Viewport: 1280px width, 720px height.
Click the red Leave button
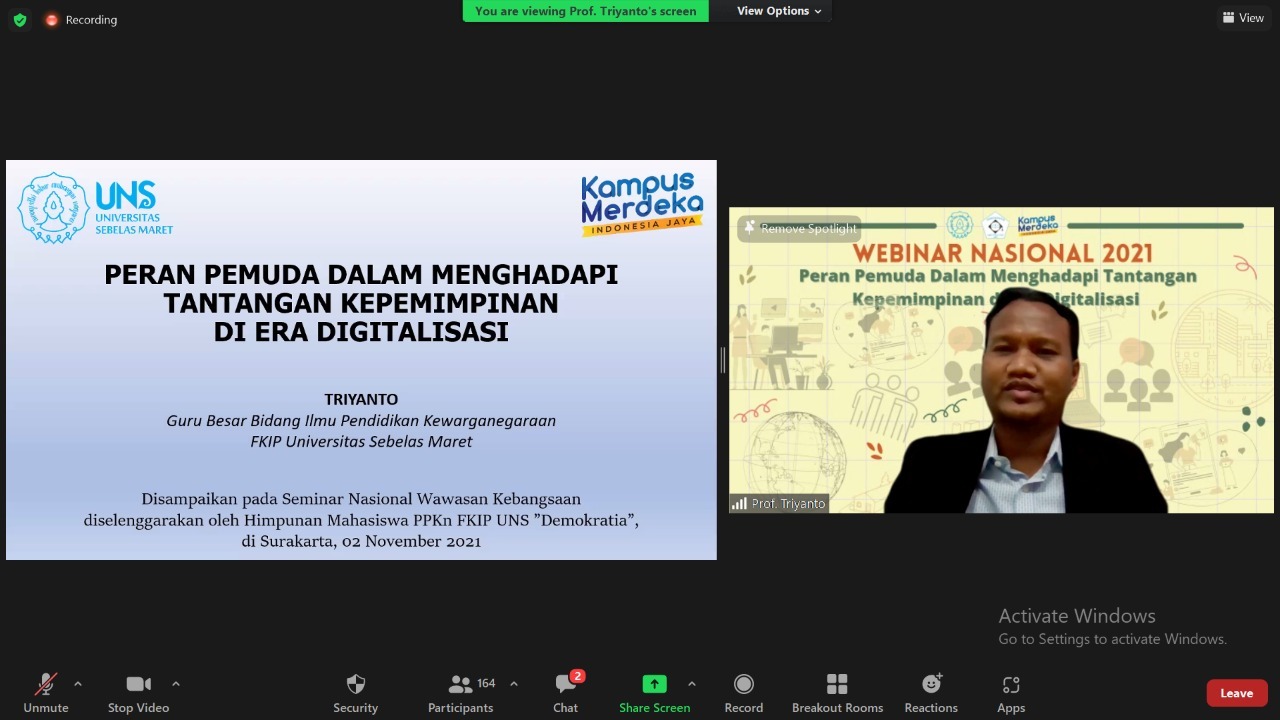(x=1236, y=693)
